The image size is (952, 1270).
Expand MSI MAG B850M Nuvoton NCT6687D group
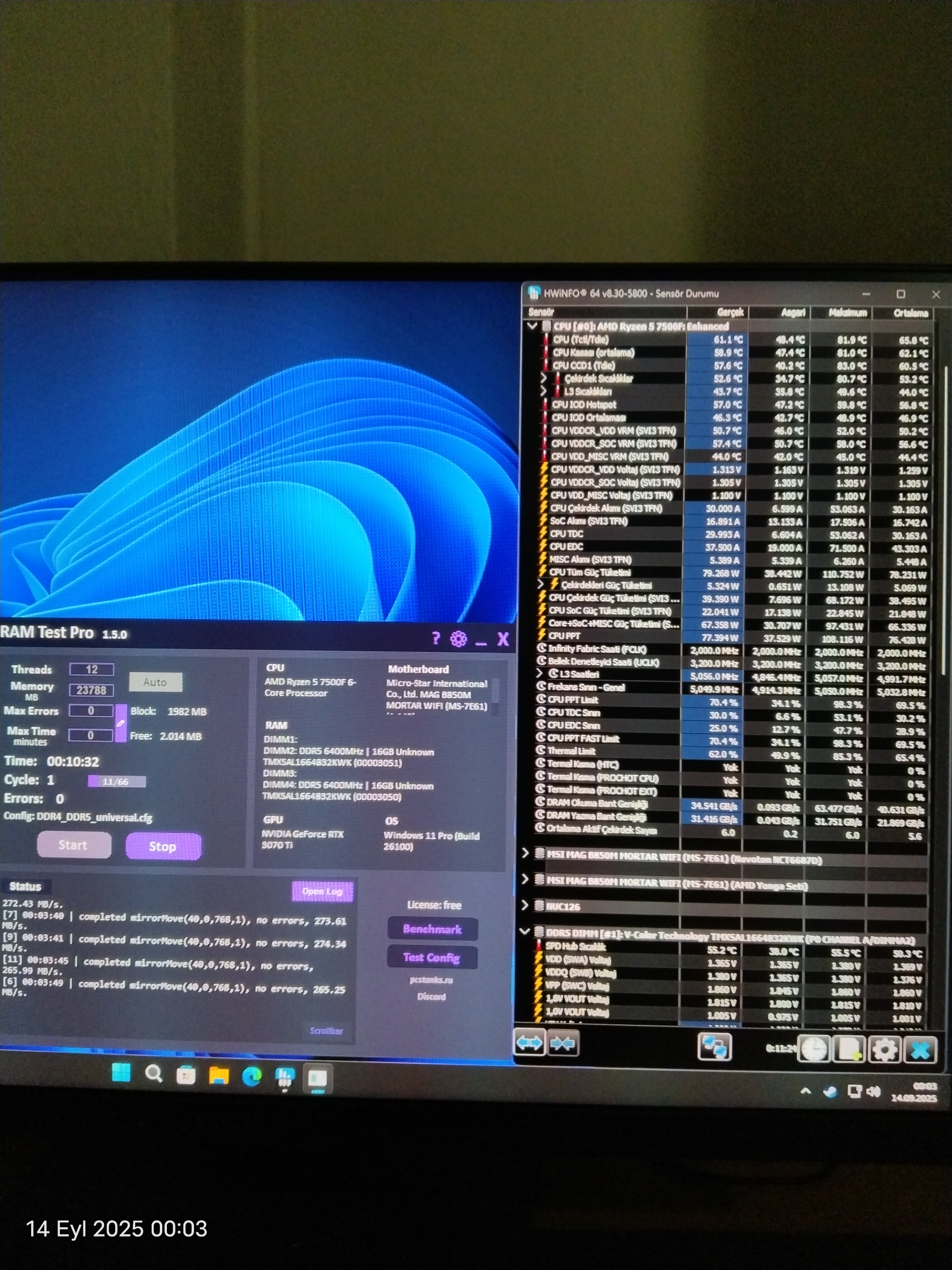(525, 853)
